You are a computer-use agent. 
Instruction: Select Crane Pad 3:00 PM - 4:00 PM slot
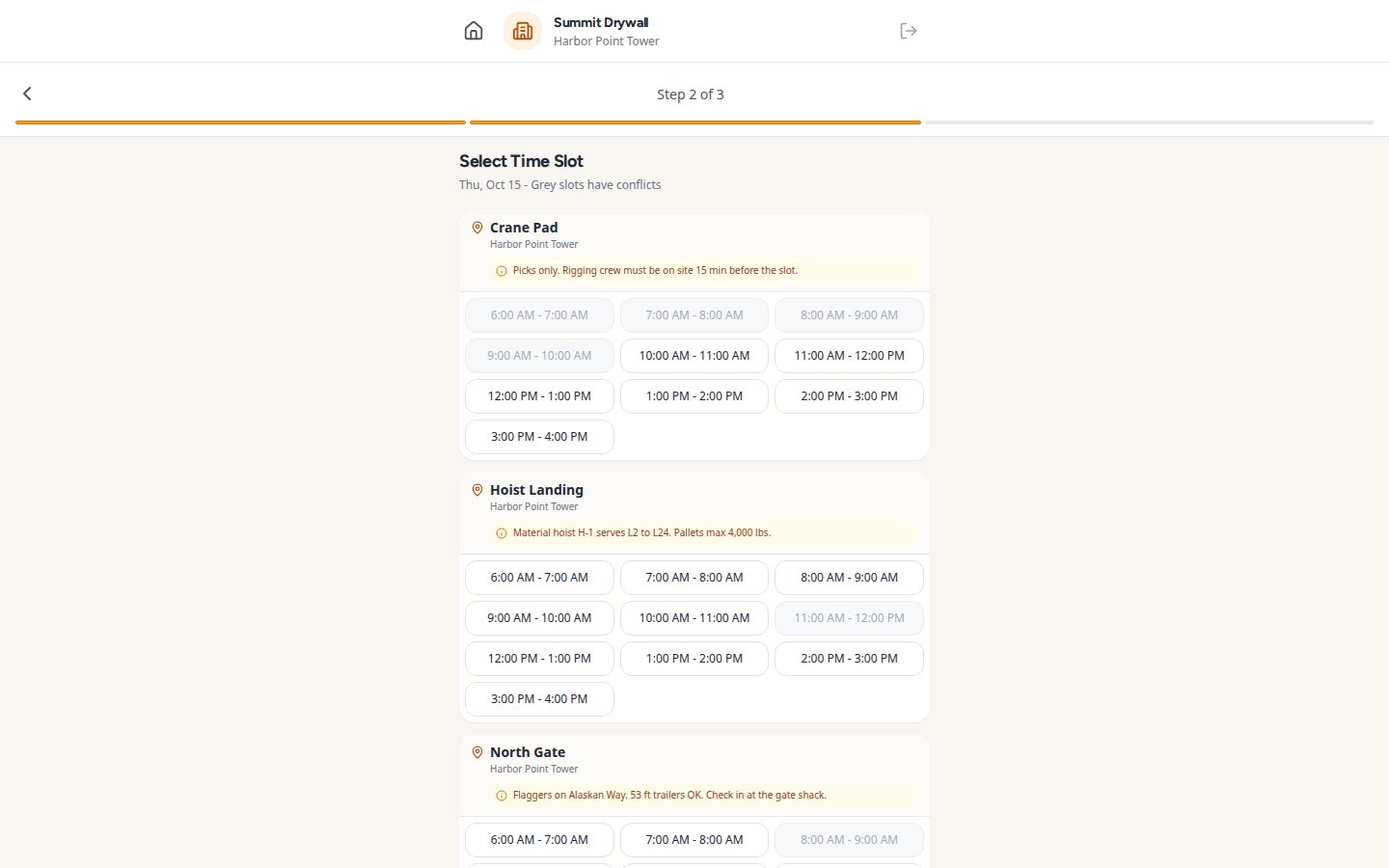[x=539, y=437]
